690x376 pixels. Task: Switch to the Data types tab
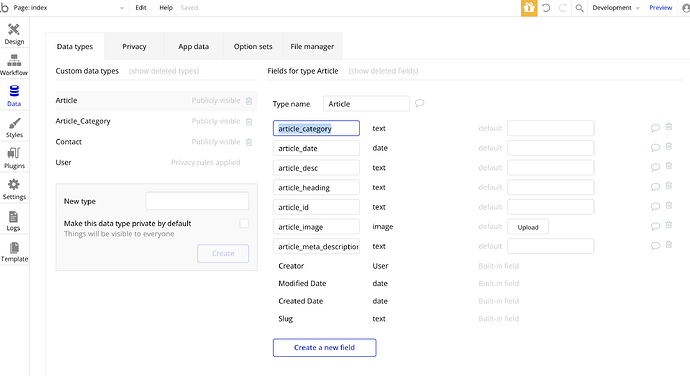pos(75,46)
